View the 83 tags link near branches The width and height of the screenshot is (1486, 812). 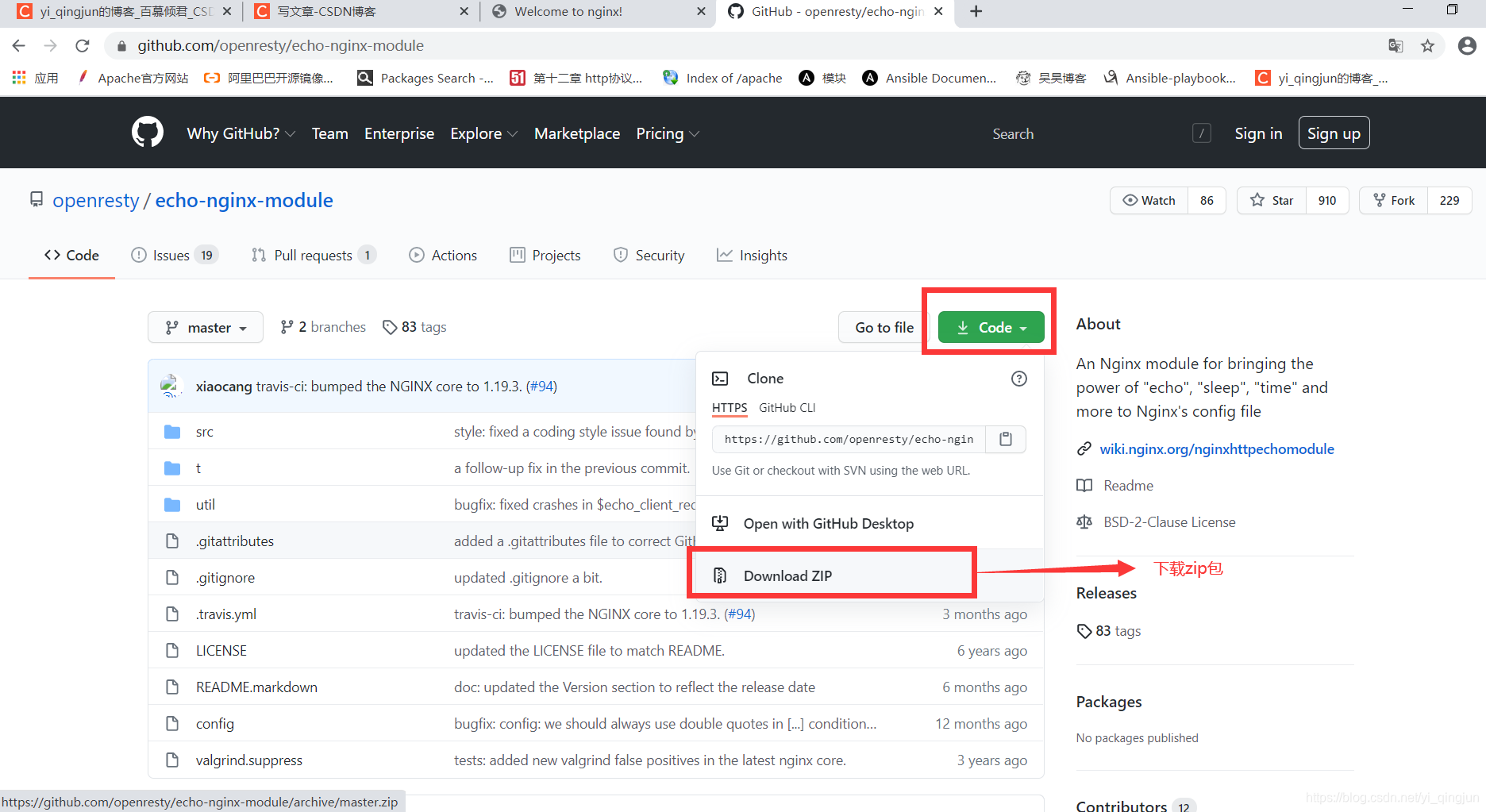[x=414, y=327]
